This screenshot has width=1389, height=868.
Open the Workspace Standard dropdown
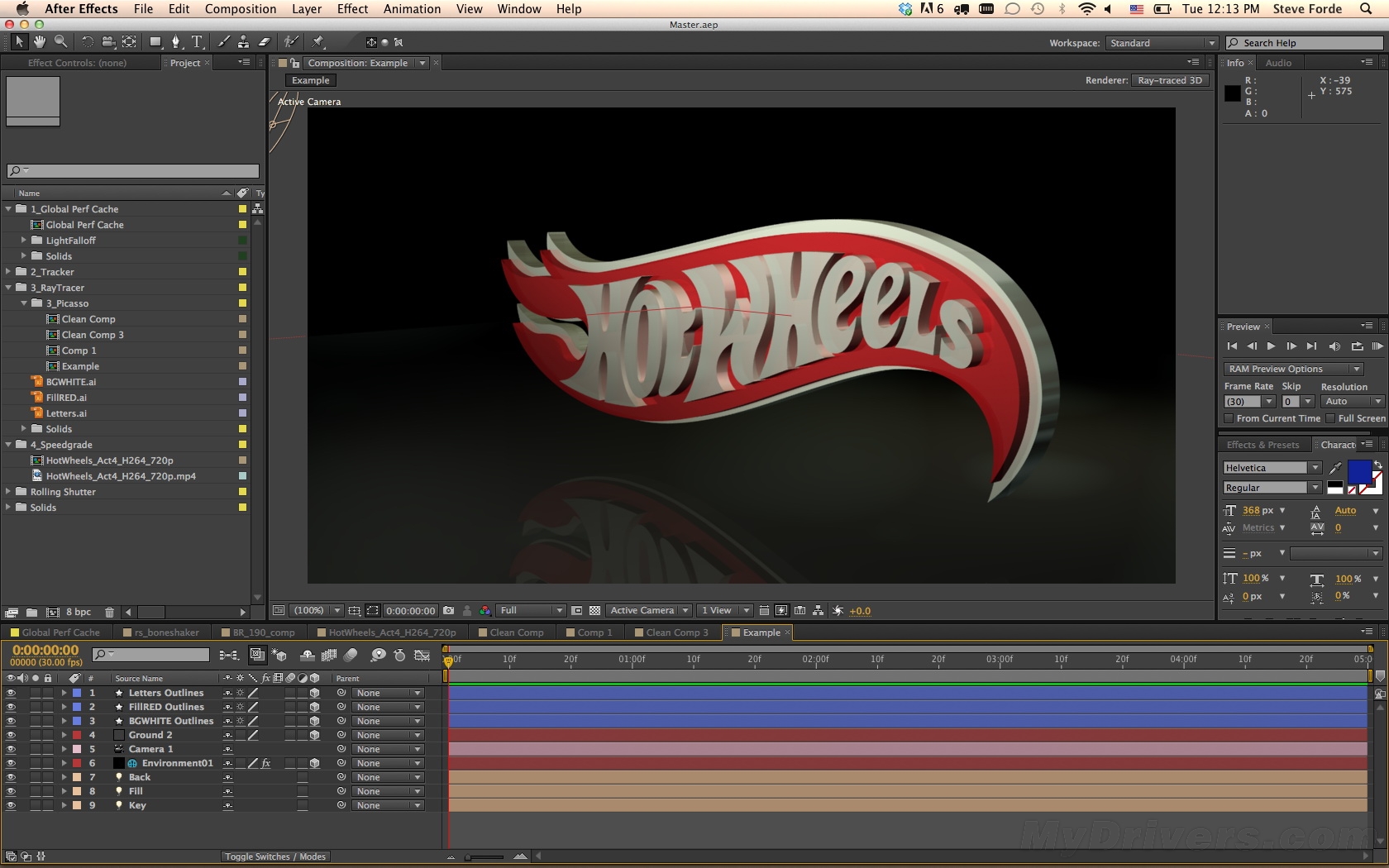coord(1162,43)
